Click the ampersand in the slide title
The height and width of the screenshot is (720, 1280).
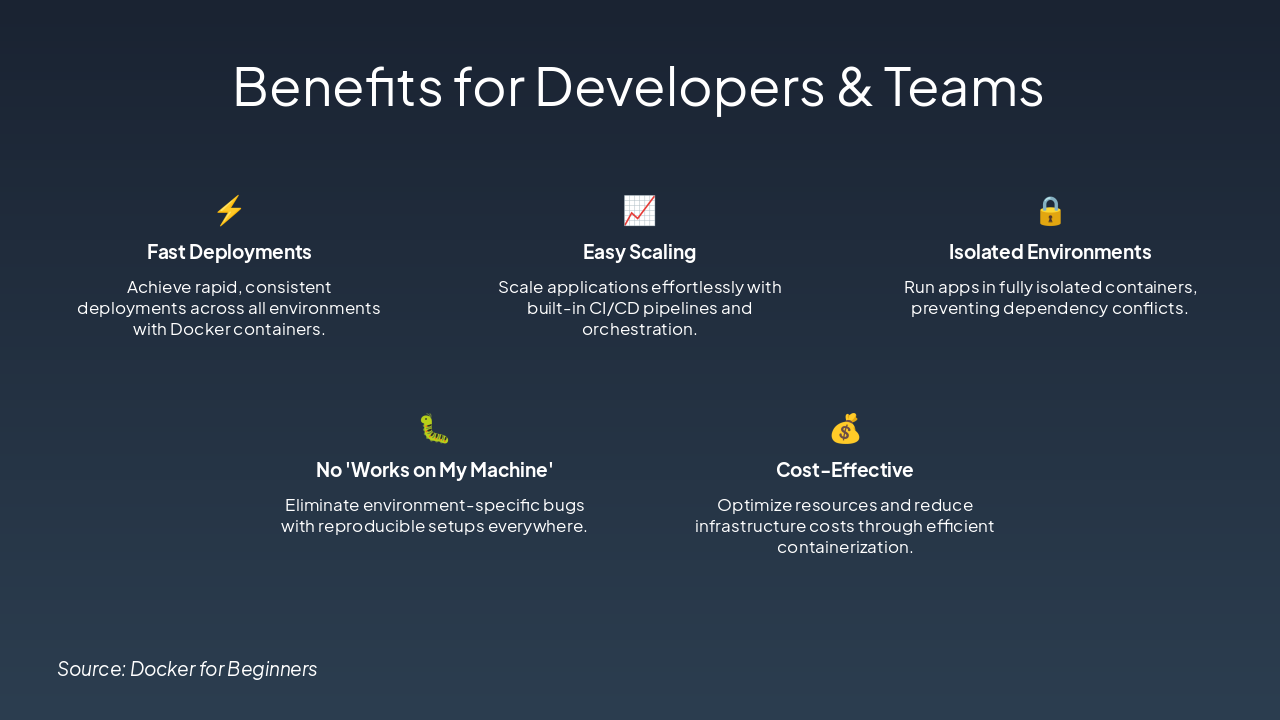coord(854,87)
